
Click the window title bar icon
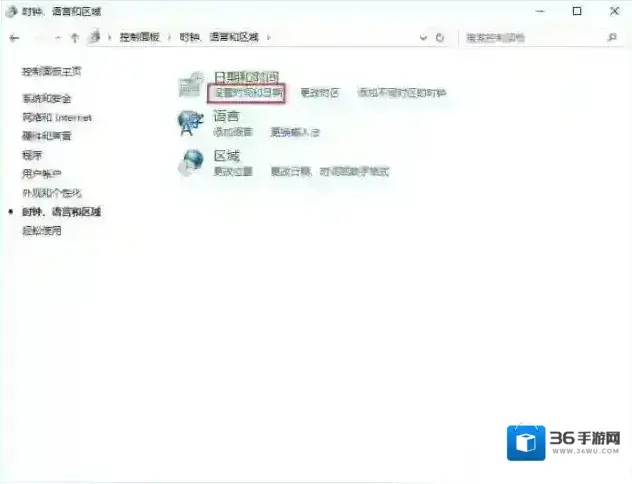pos(11,11)
